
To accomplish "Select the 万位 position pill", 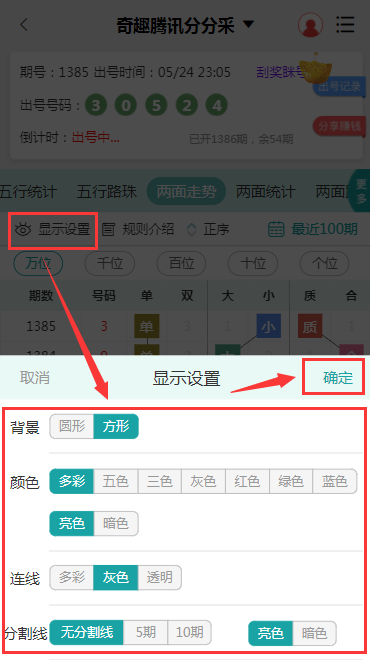I will click(x=38, y=263).
